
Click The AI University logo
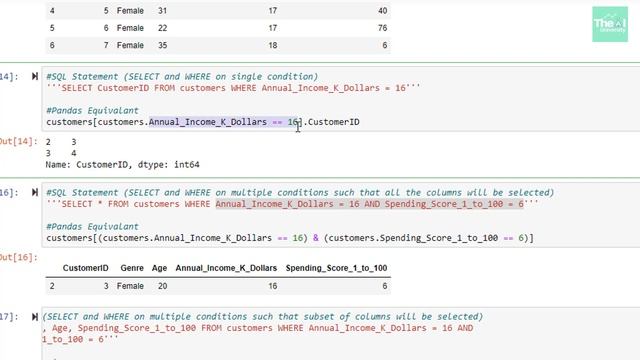pos(610,24)
